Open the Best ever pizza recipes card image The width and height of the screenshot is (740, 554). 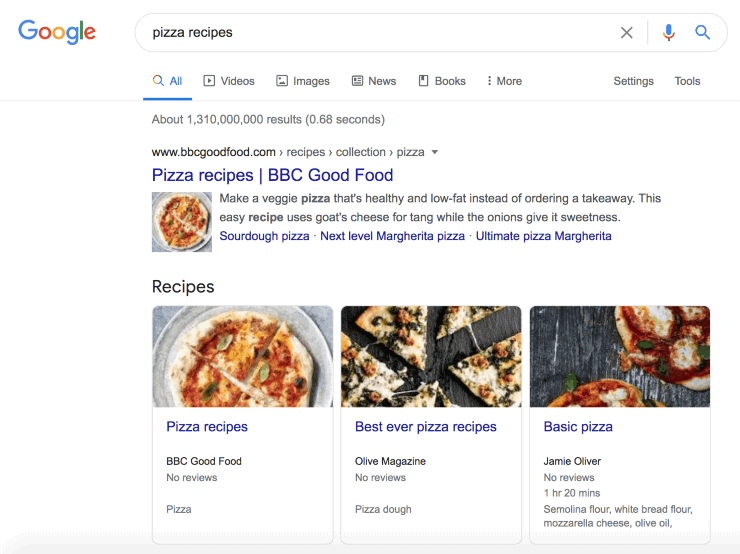coord(431,357)
